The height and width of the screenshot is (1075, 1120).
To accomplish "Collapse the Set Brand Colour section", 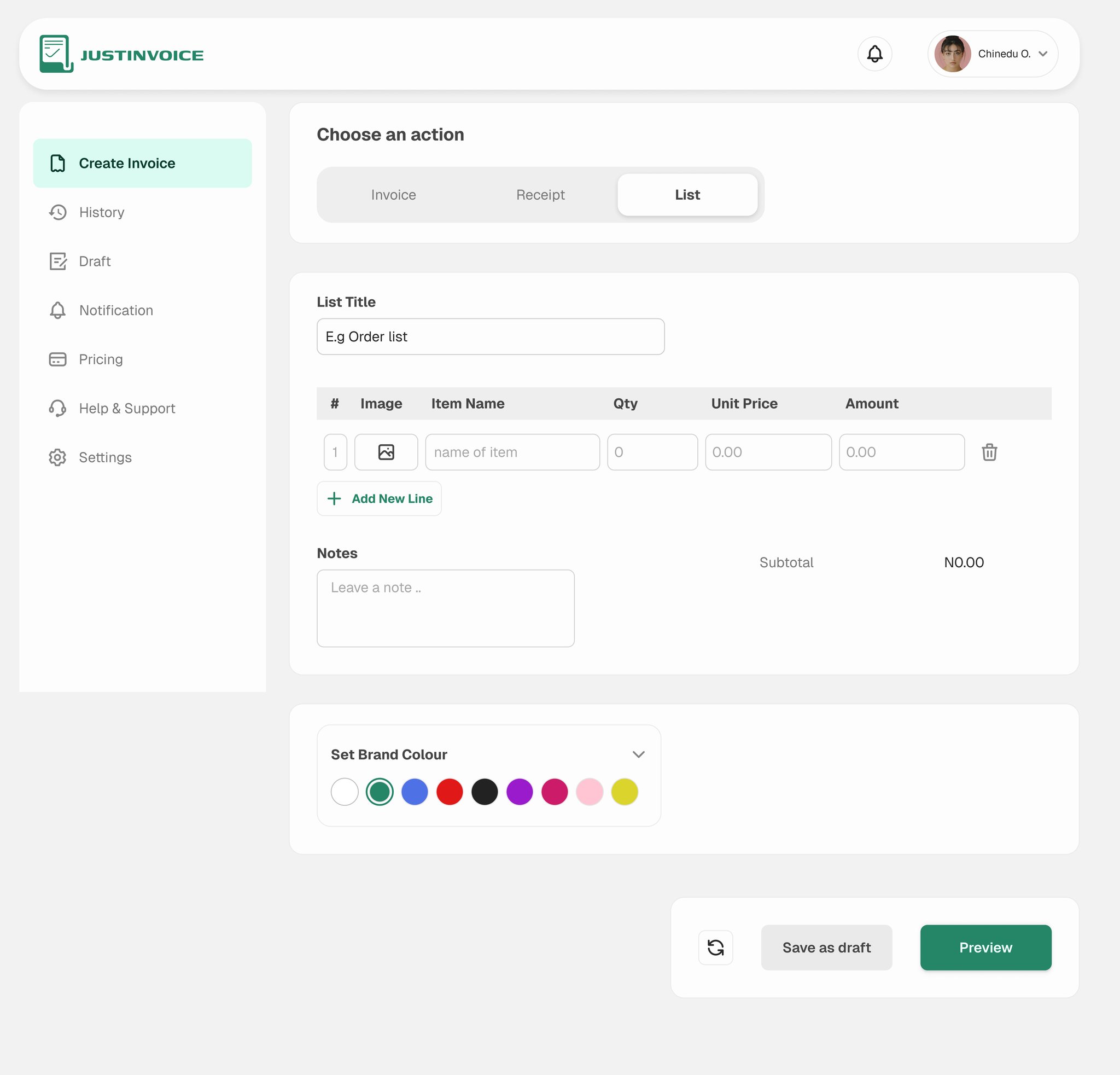I will (638, 754).
